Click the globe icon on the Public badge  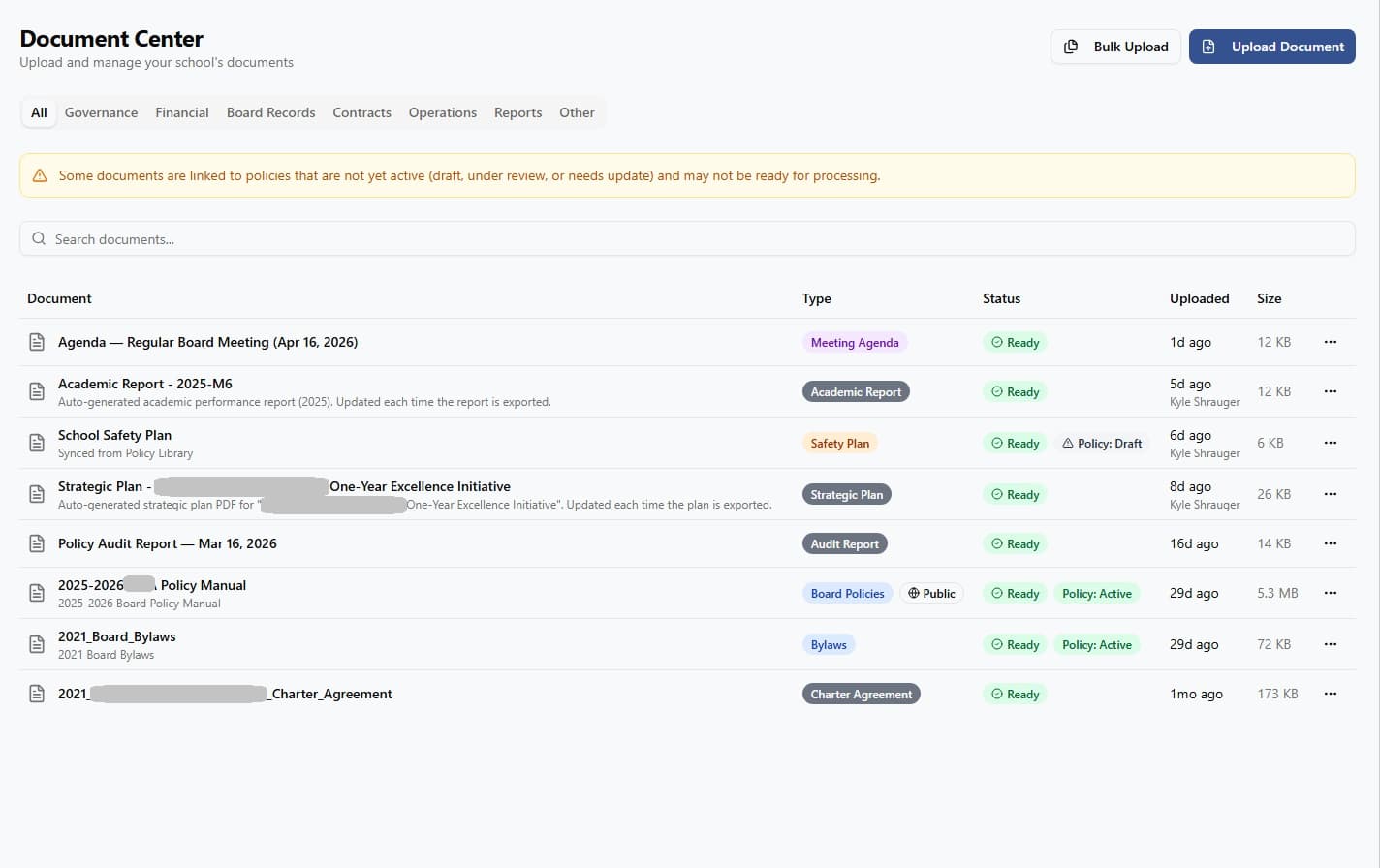point(912,593)
